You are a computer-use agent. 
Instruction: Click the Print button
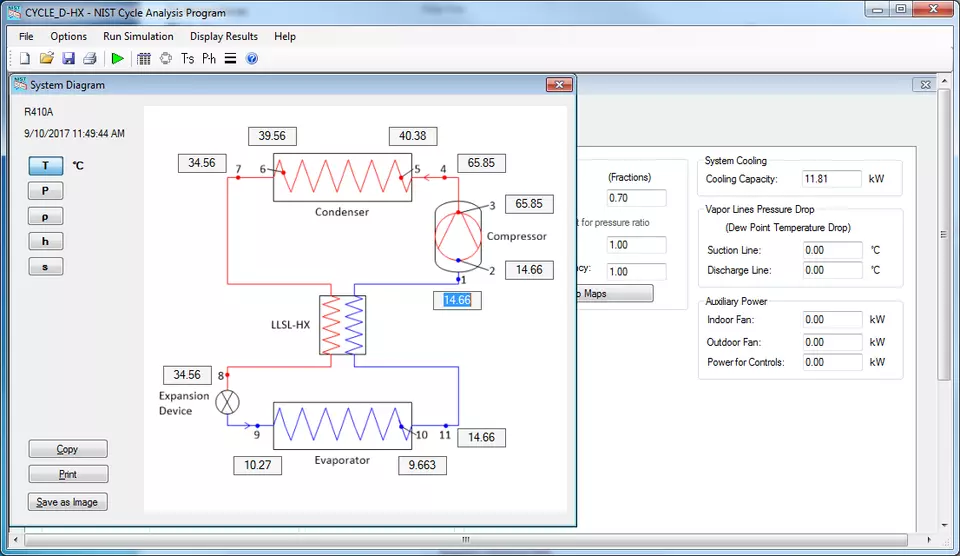pyautogui.click(x=68, y=474)
